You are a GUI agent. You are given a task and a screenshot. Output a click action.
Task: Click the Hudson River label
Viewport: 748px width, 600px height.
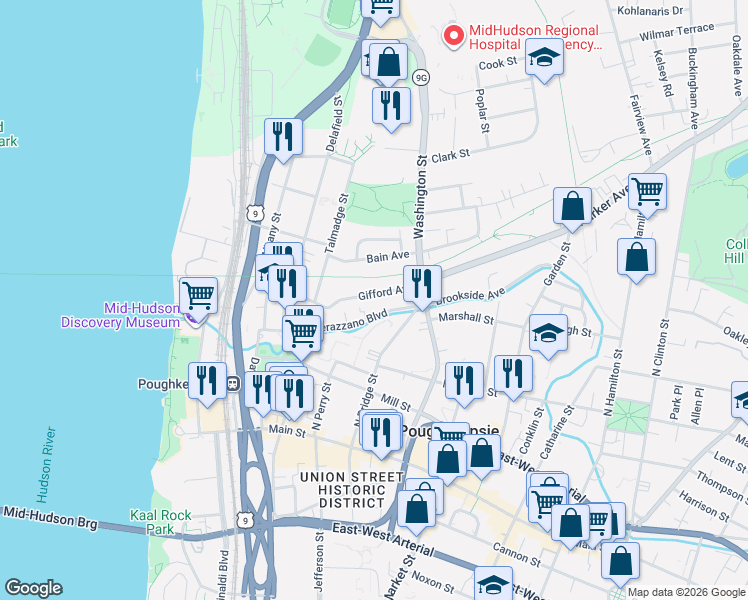click(x=46, y=465)
